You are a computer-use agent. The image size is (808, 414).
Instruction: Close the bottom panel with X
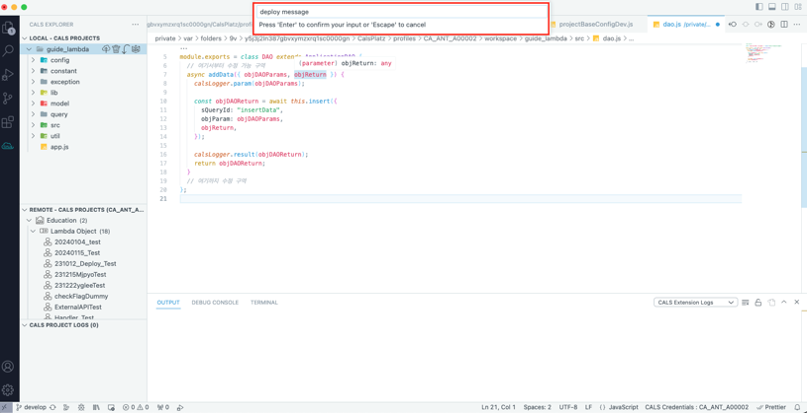(x=797, y=302)
